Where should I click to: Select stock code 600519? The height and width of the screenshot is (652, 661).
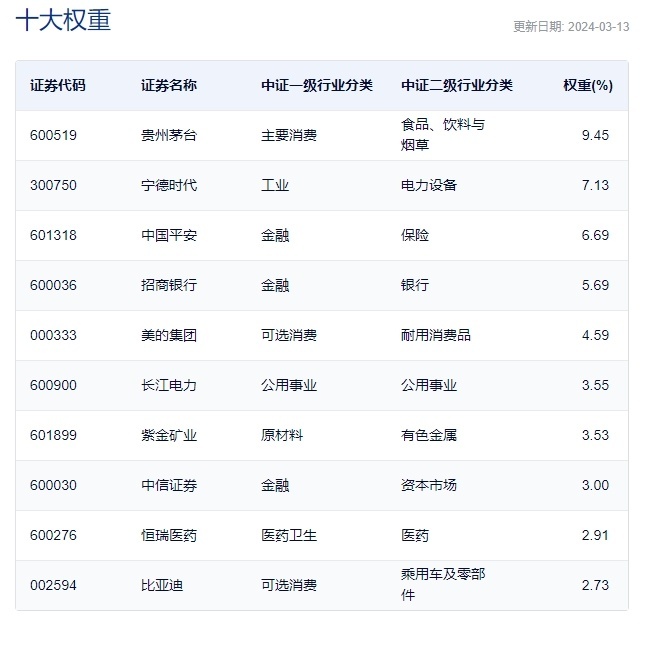(x=53, y=136)
